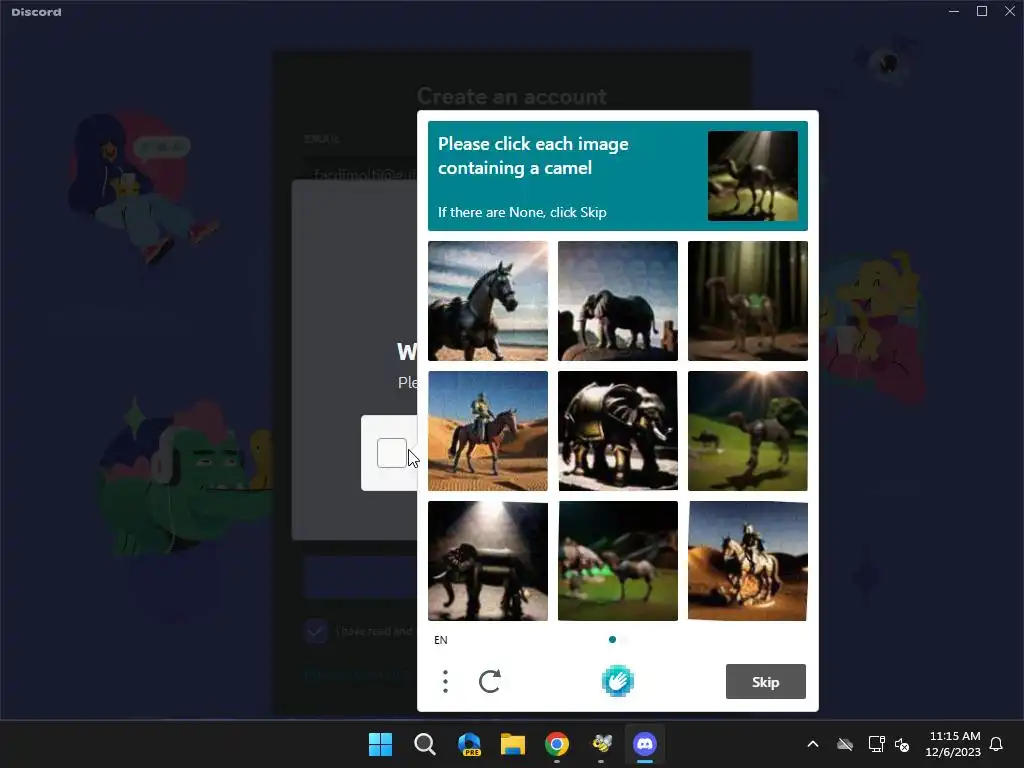Screen dimensions: 1024x768
Task: Click the muted volume tray icon
Action: [902, 744]
